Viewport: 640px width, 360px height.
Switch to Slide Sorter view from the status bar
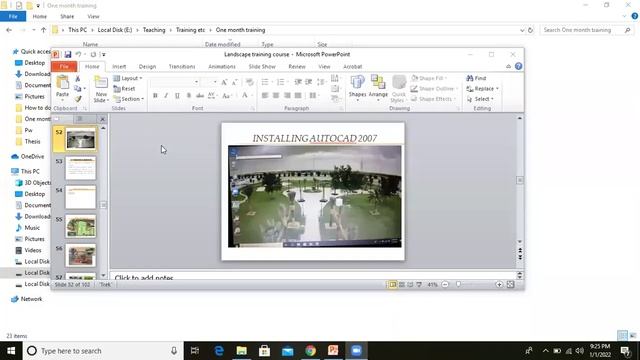[x=402, y=284]
